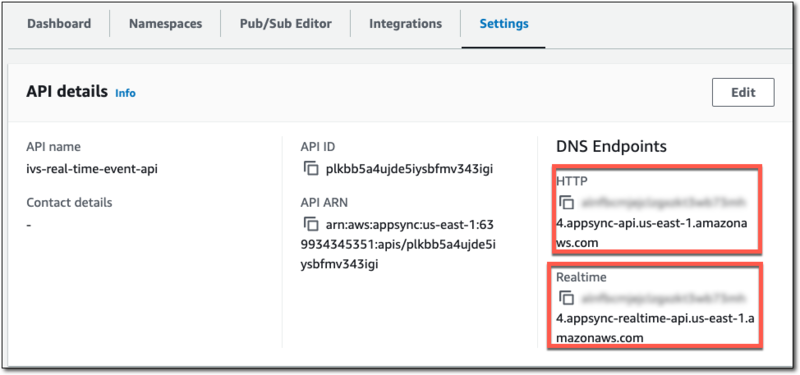Open the Pub/Sub Editor tab
The height and width of the screenshot is (375, 800).
pyautogui.click(x=286, y=23)
